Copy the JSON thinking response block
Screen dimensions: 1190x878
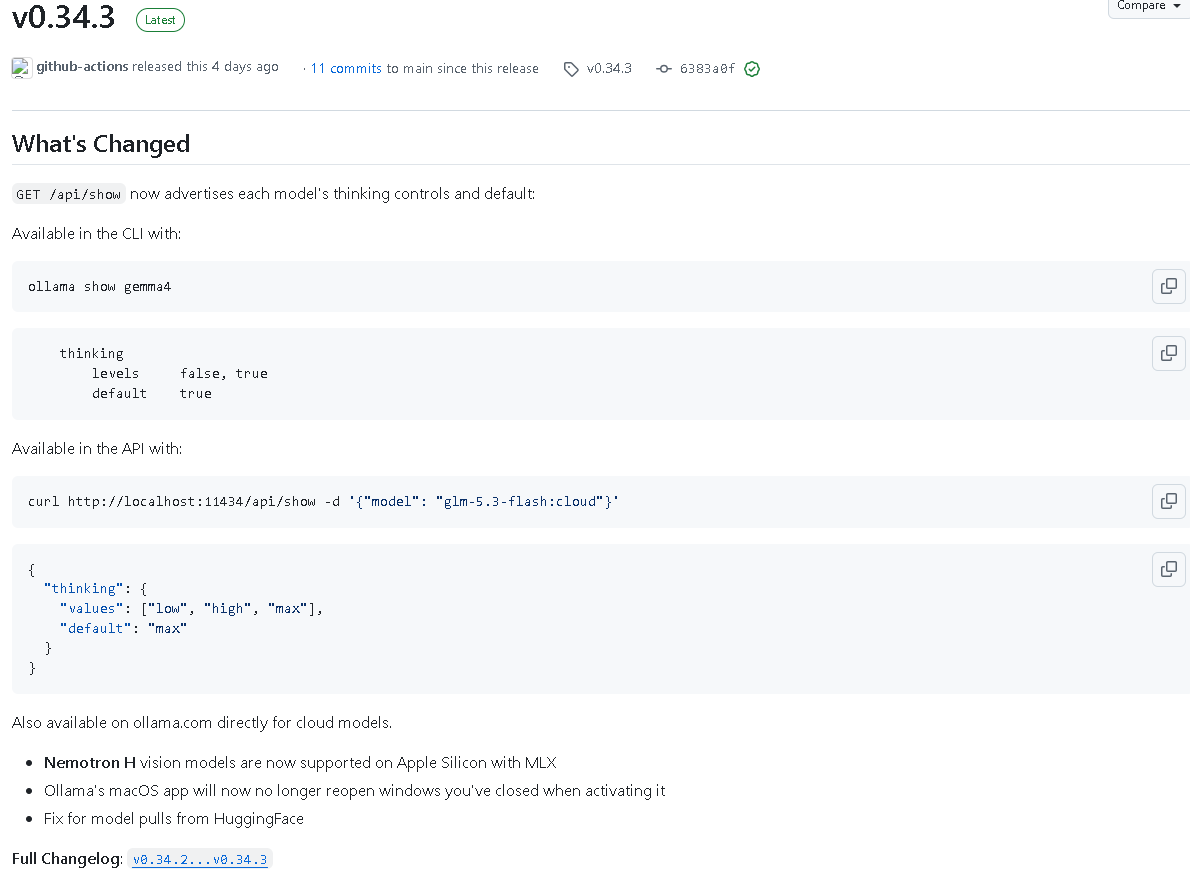(1169, 569)
